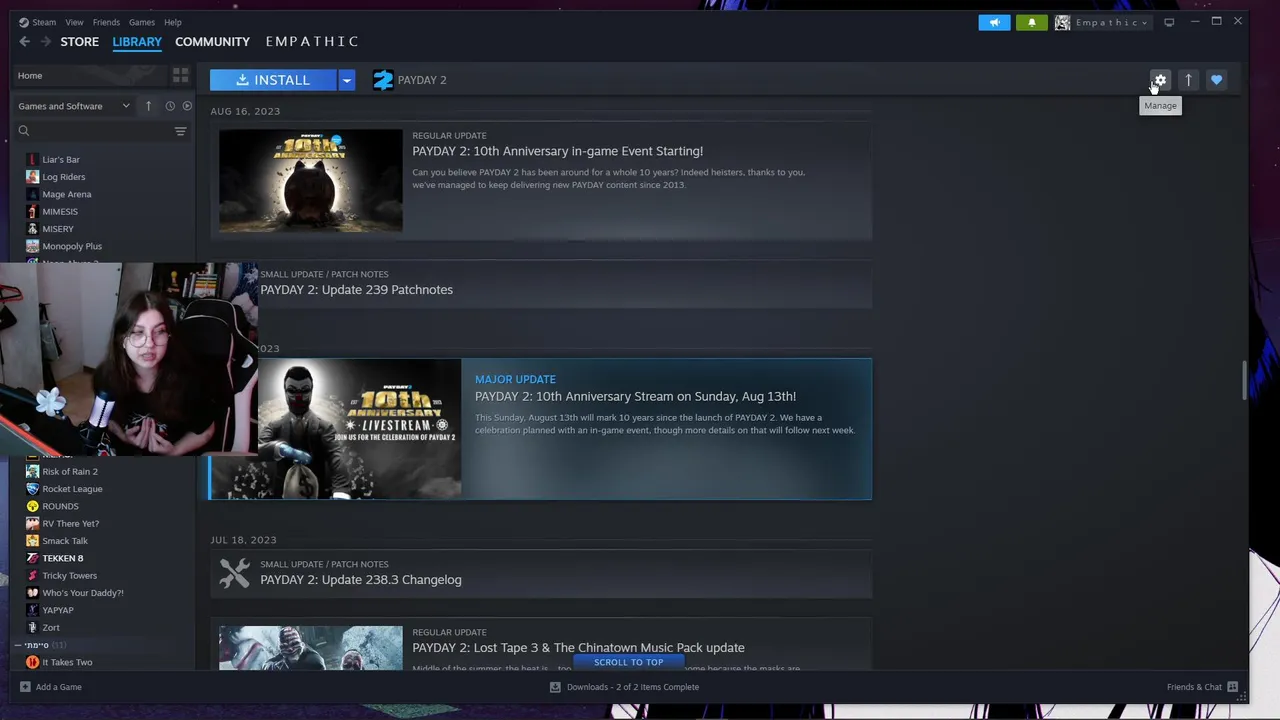Open the Games menu
This screenshot has height=720, width=1280.
coord(142,22)
